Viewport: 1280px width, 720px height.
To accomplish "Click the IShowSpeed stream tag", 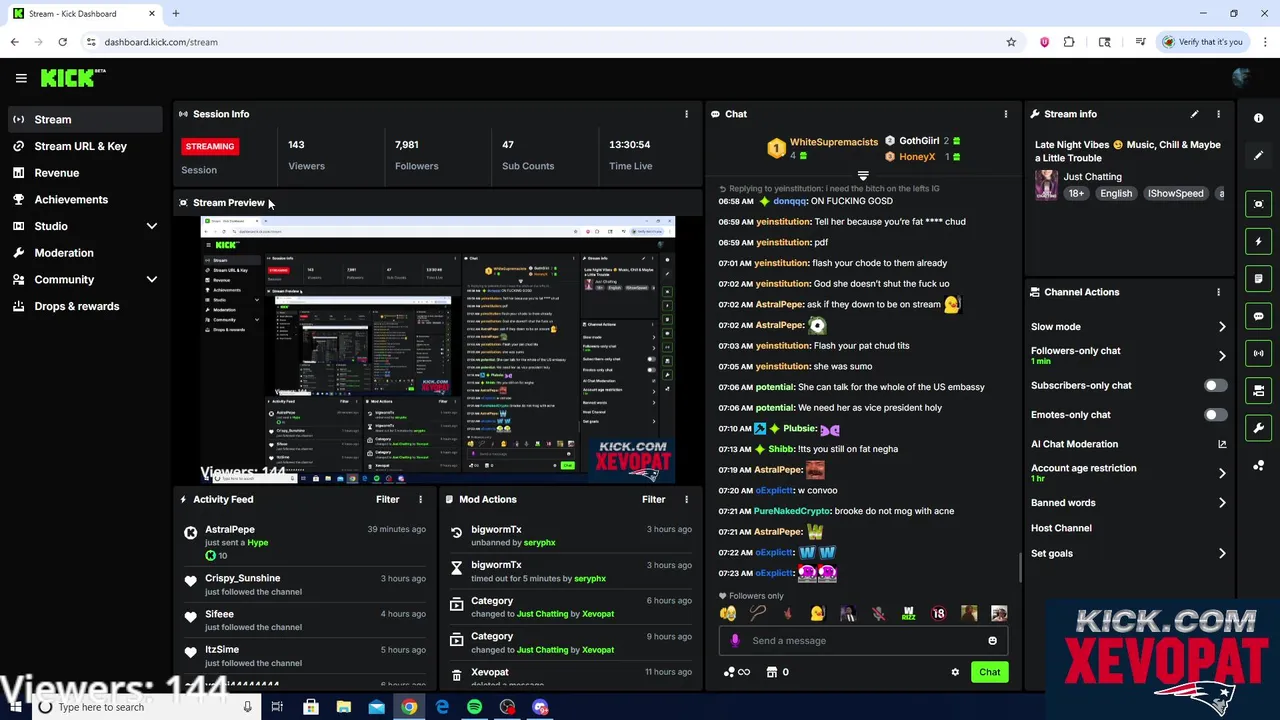I will [x=1175, y=194].
